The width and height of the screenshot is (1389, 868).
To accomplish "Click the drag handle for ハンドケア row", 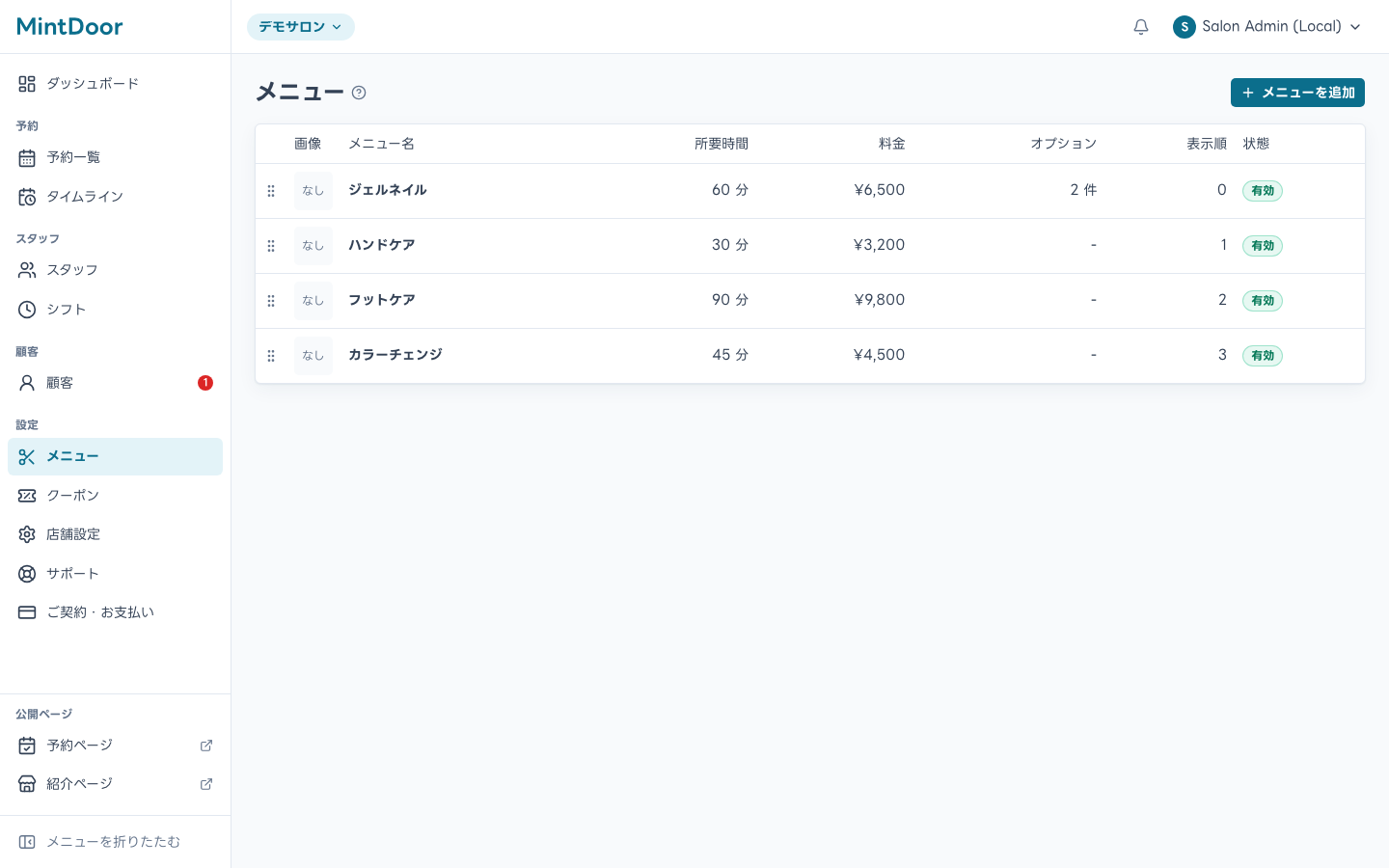I will (x=271, y=246).
